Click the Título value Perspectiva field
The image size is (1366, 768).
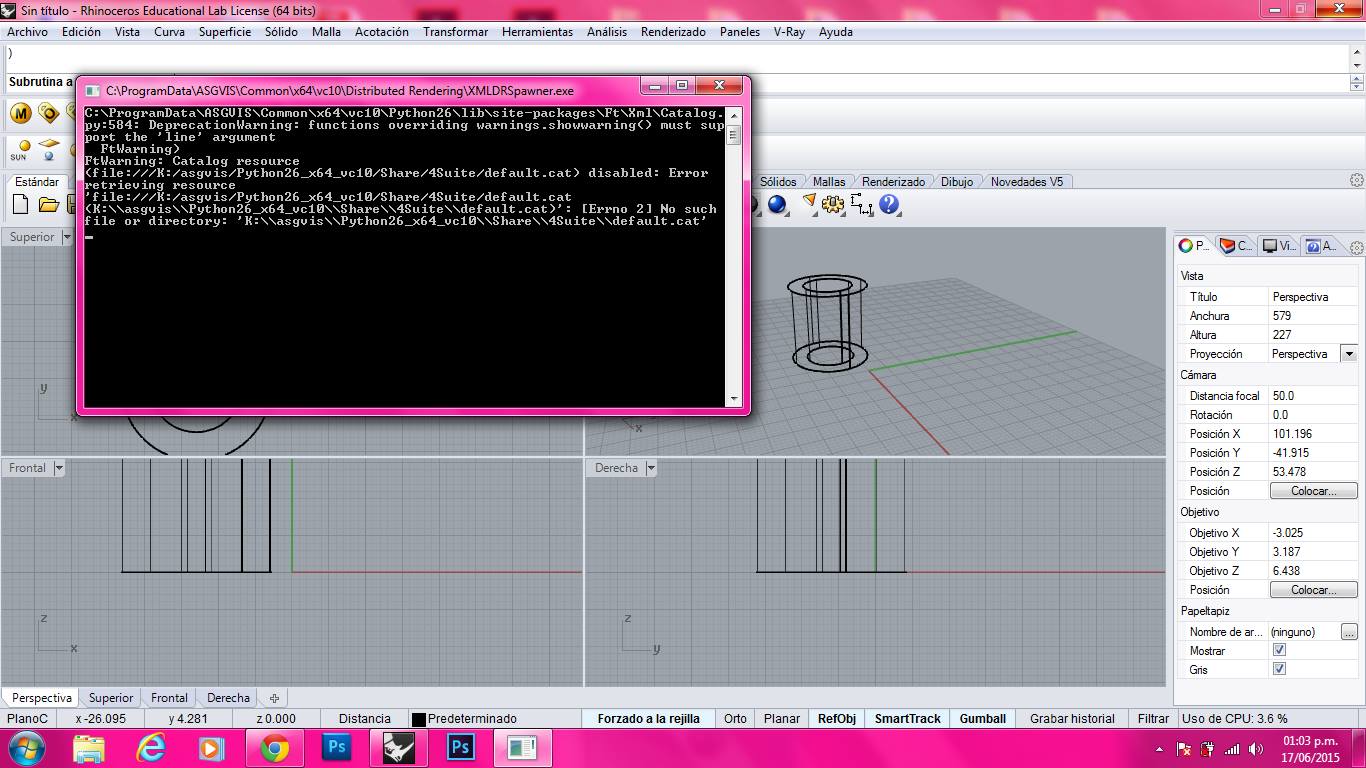pyautogui.click(x=1313, y=297)
